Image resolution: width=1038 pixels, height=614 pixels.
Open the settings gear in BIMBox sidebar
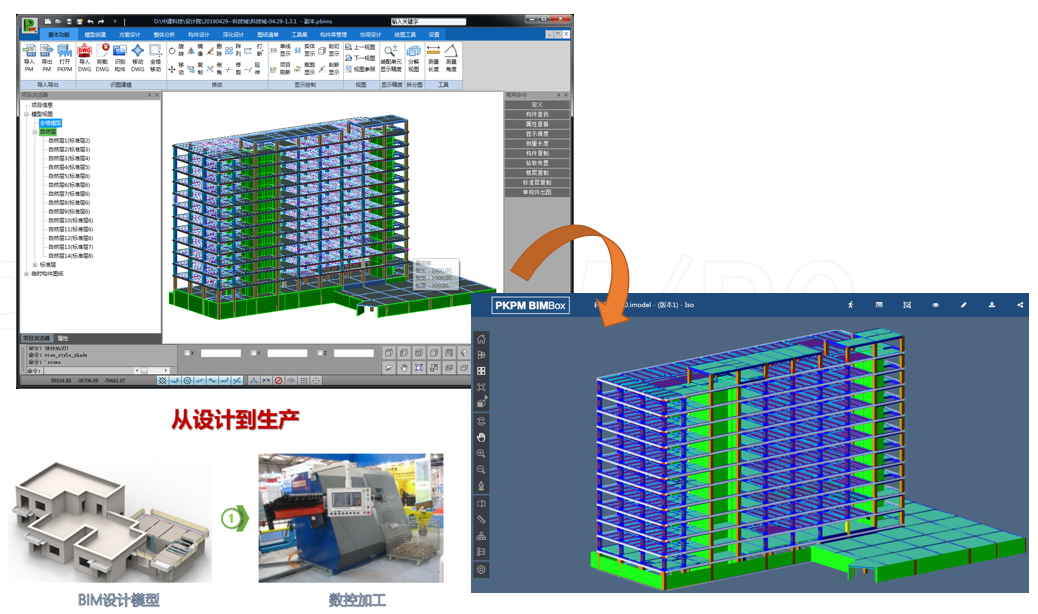482,569
